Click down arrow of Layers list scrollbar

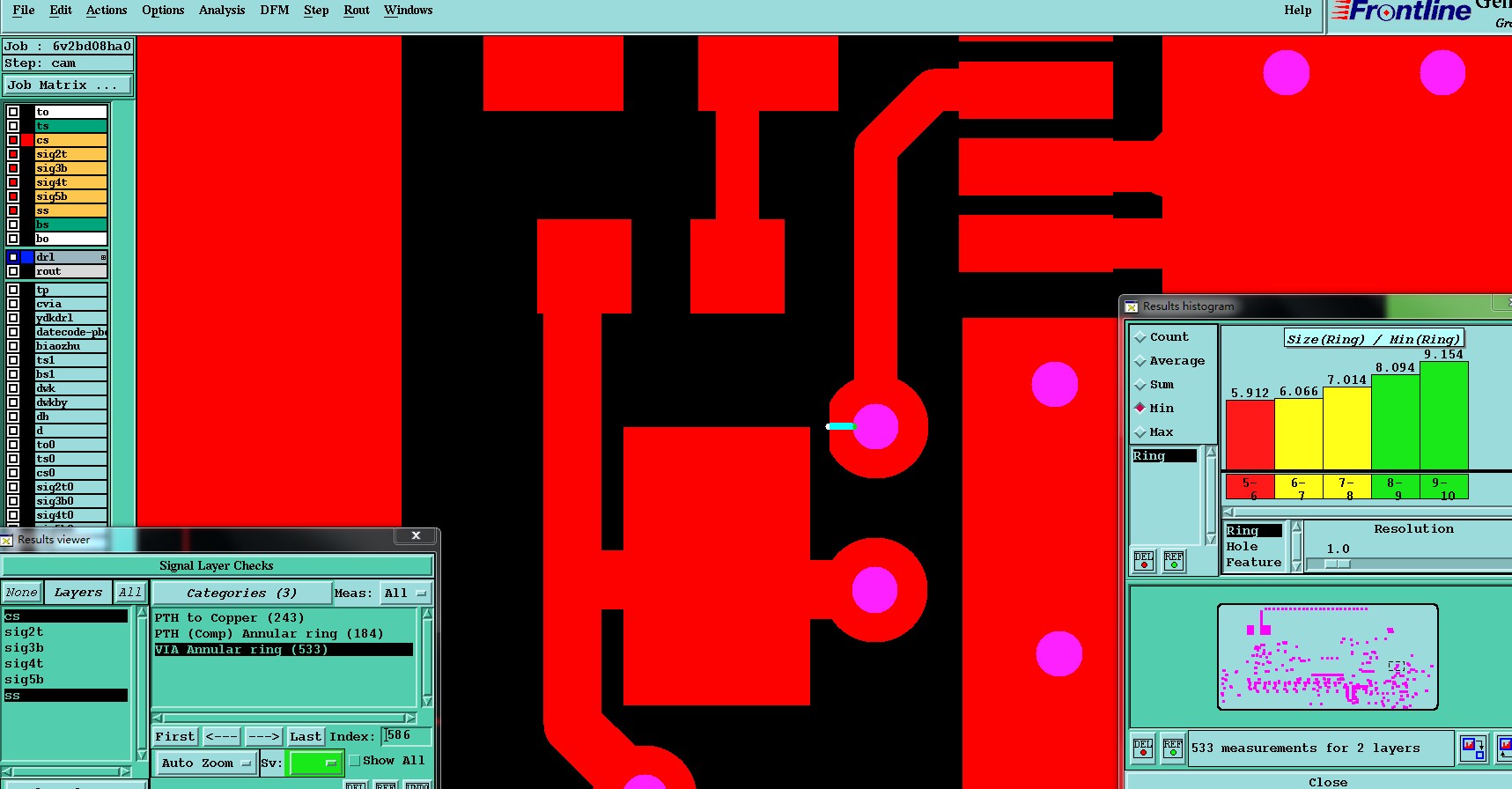[x=142, y=755]
